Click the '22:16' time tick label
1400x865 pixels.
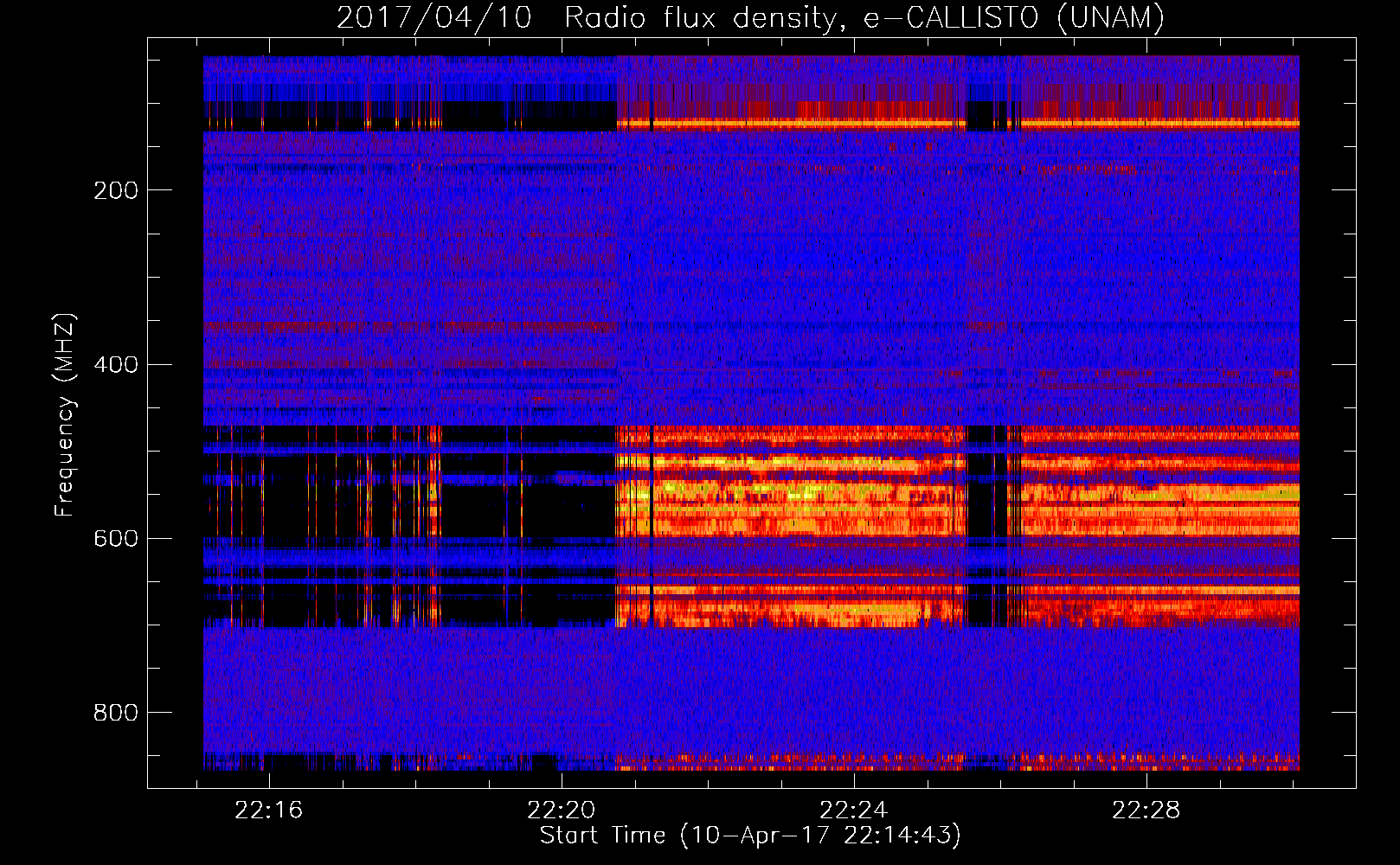coord(269,811)
